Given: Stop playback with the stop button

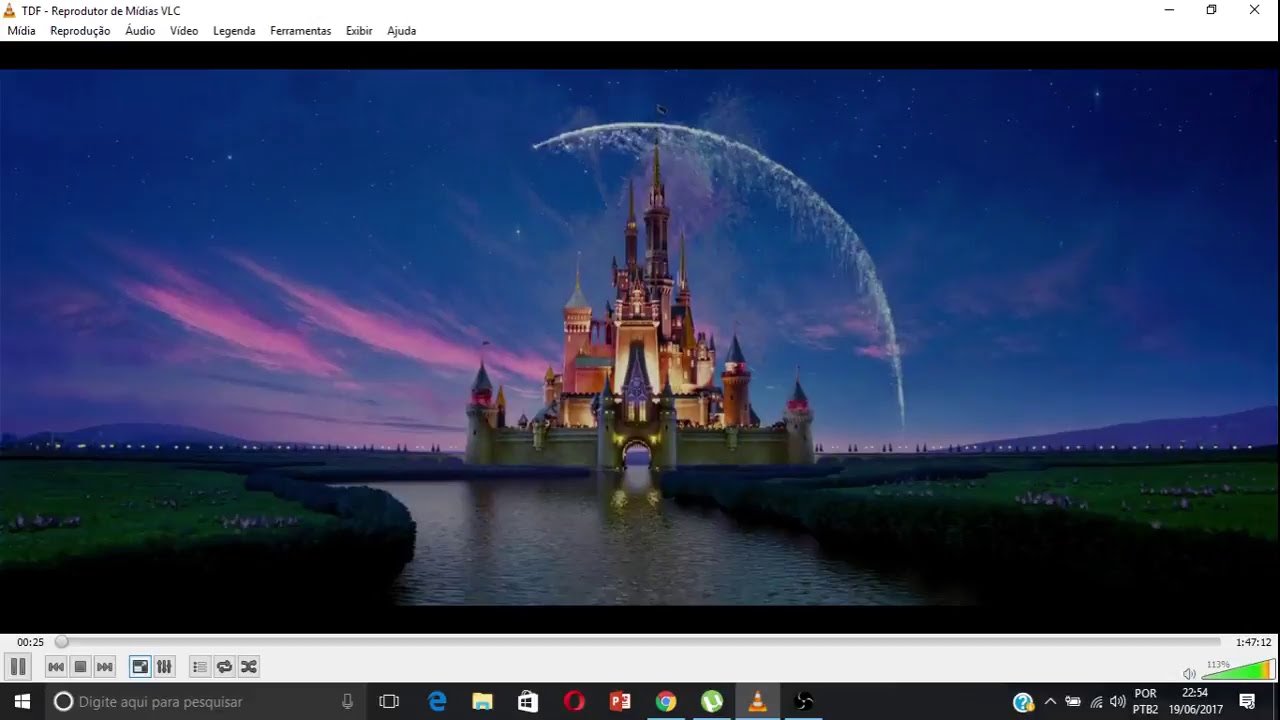Looking at the screenshot, I should 80,667.
